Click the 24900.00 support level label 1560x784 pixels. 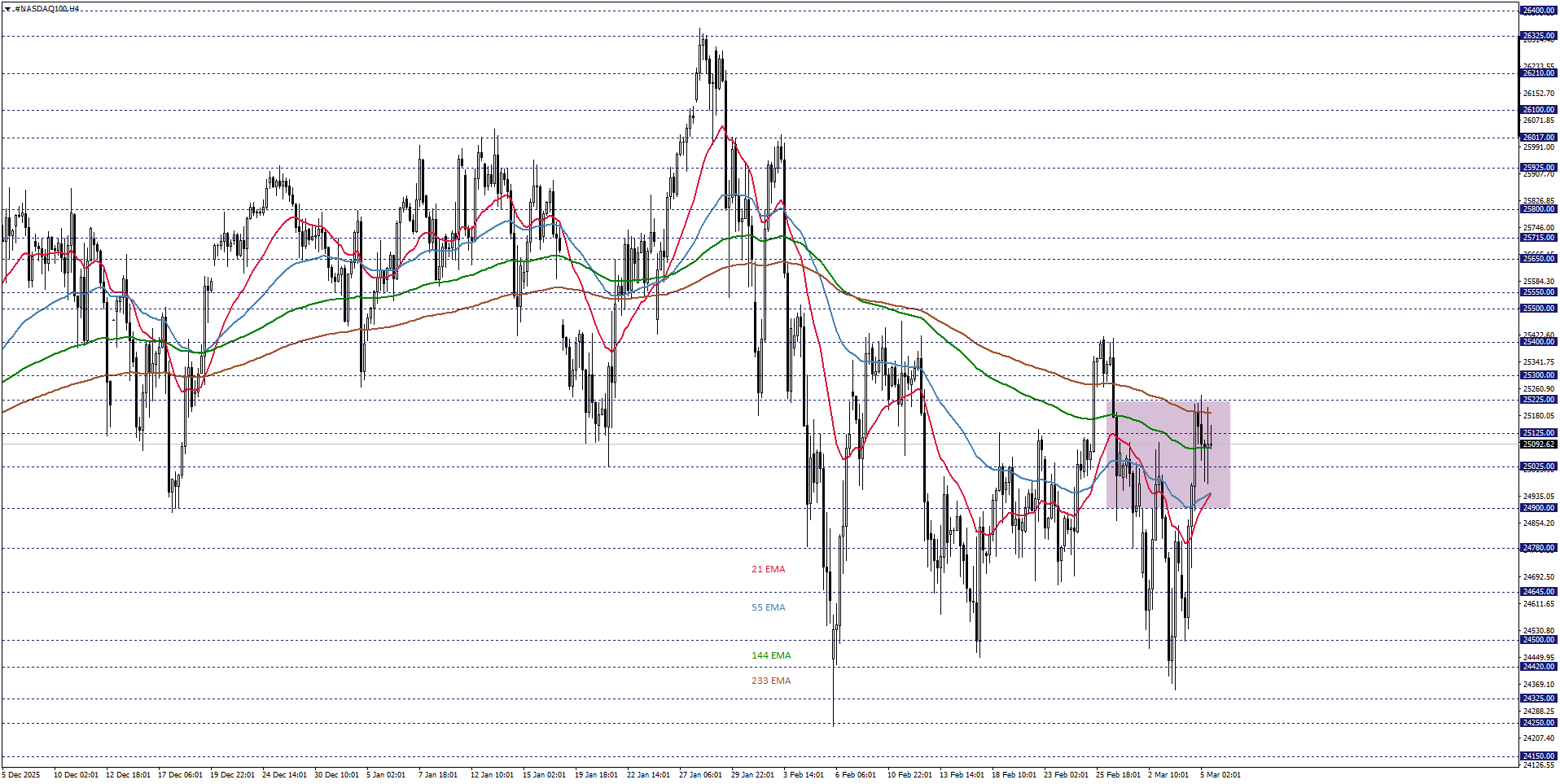[1537, 506]
